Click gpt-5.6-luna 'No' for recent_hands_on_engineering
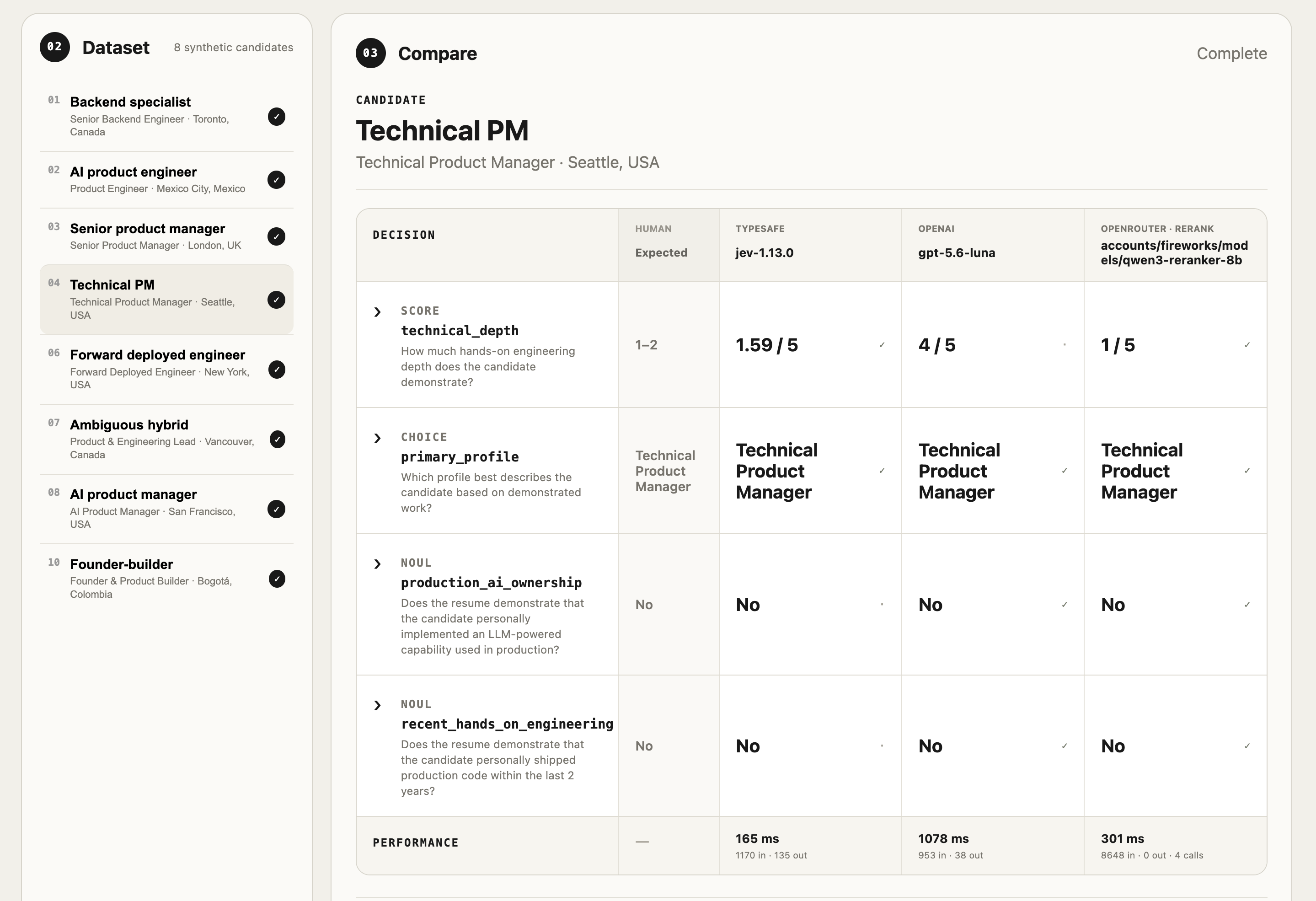 tap(931, 746)
